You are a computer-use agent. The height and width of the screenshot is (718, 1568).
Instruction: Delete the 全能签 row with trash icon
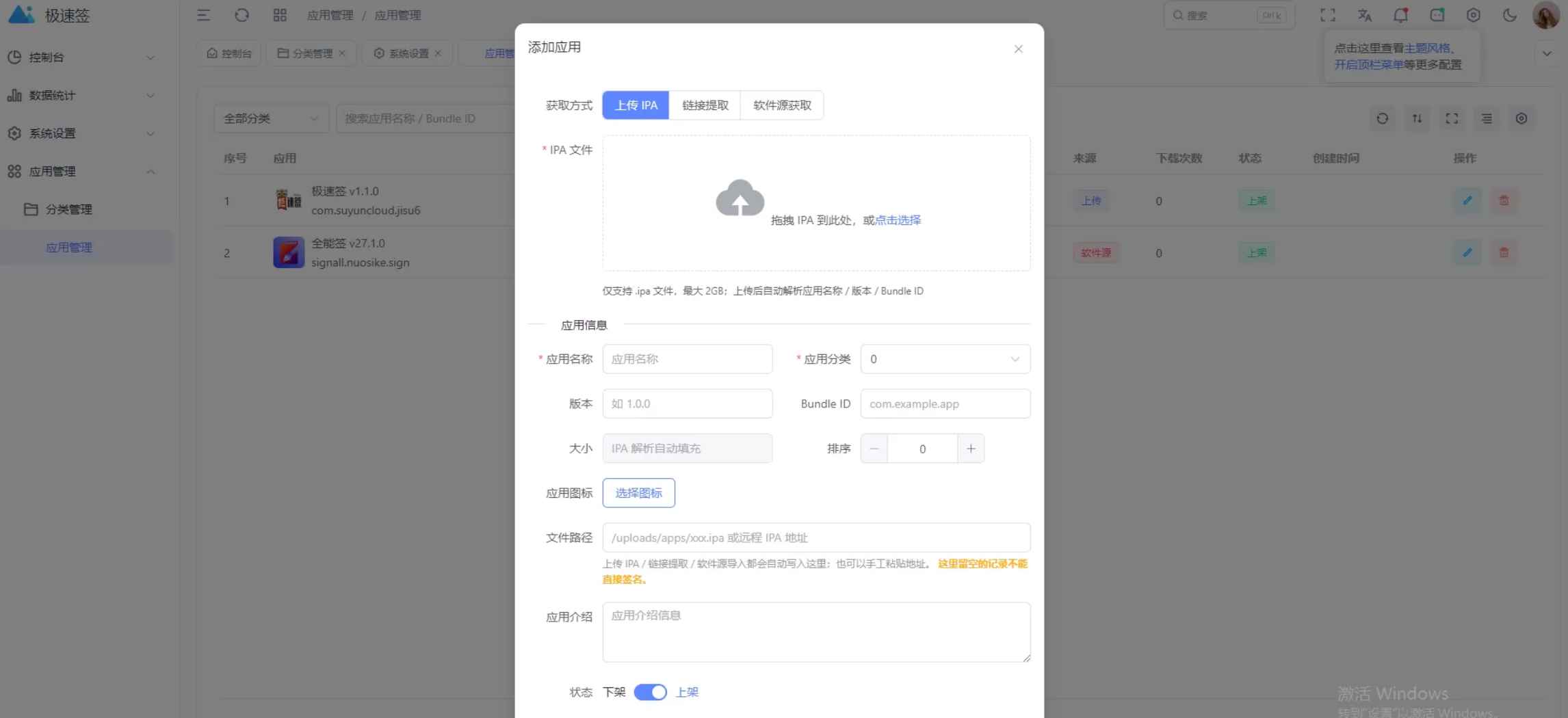click(1504, 252)
